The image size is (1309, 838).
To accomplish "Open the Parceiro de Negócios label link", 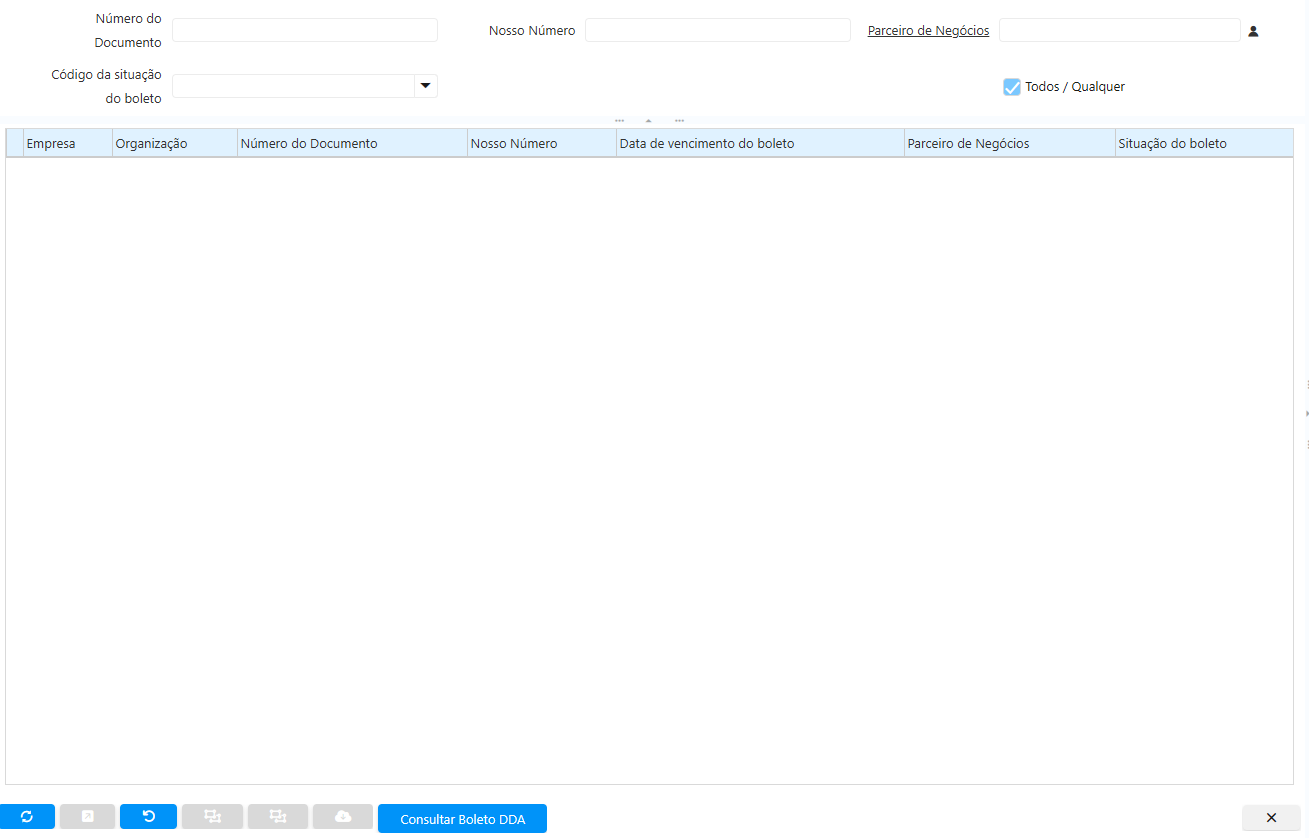I will click(928, 31).
